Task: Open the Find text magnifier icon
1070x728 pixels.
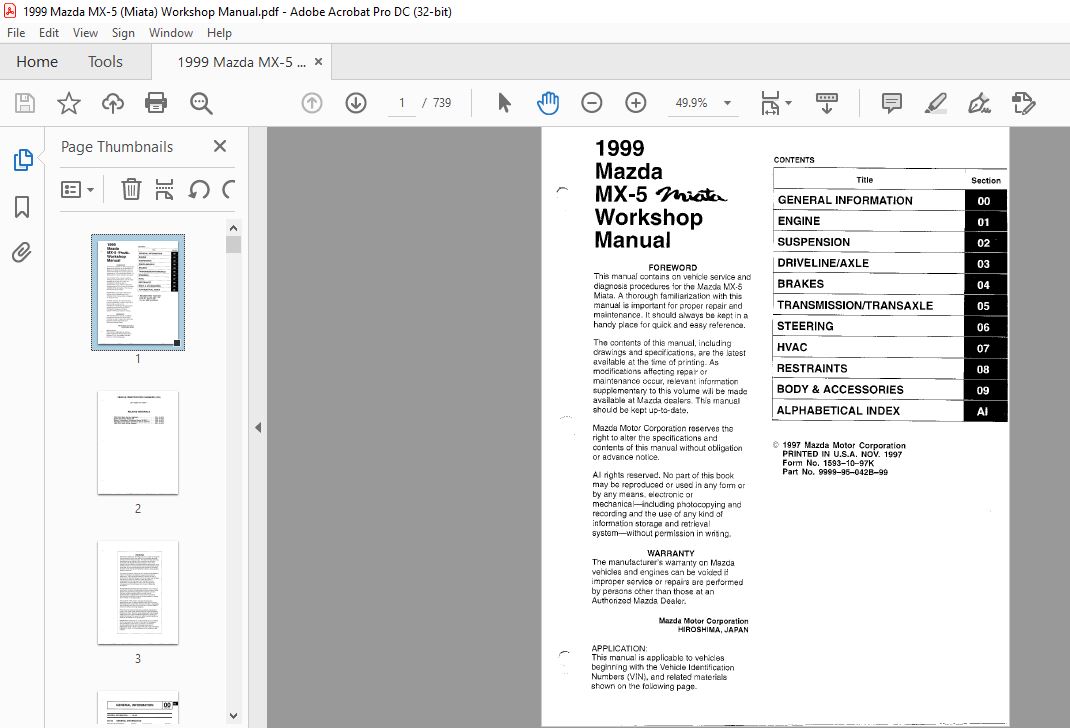Action: click(201, 103)
